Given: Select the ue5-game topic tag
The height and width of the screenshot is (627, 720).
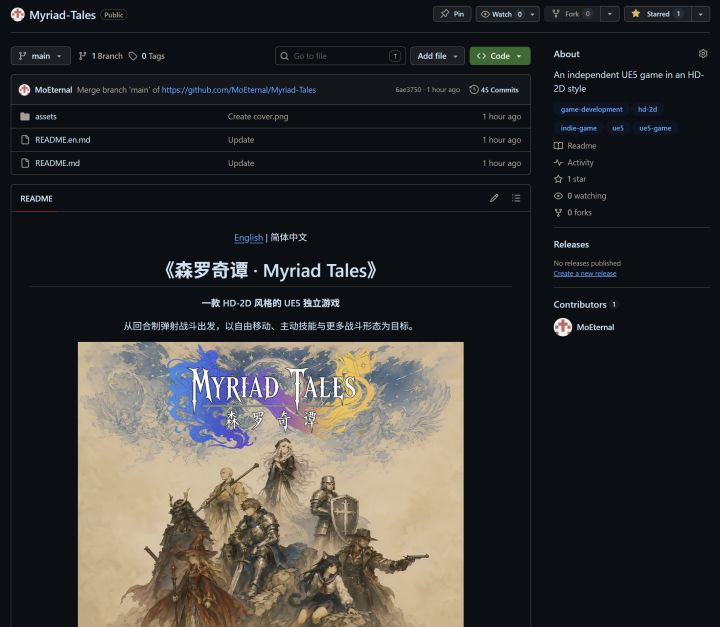Looking at the screenshot, I should point(655,129).
